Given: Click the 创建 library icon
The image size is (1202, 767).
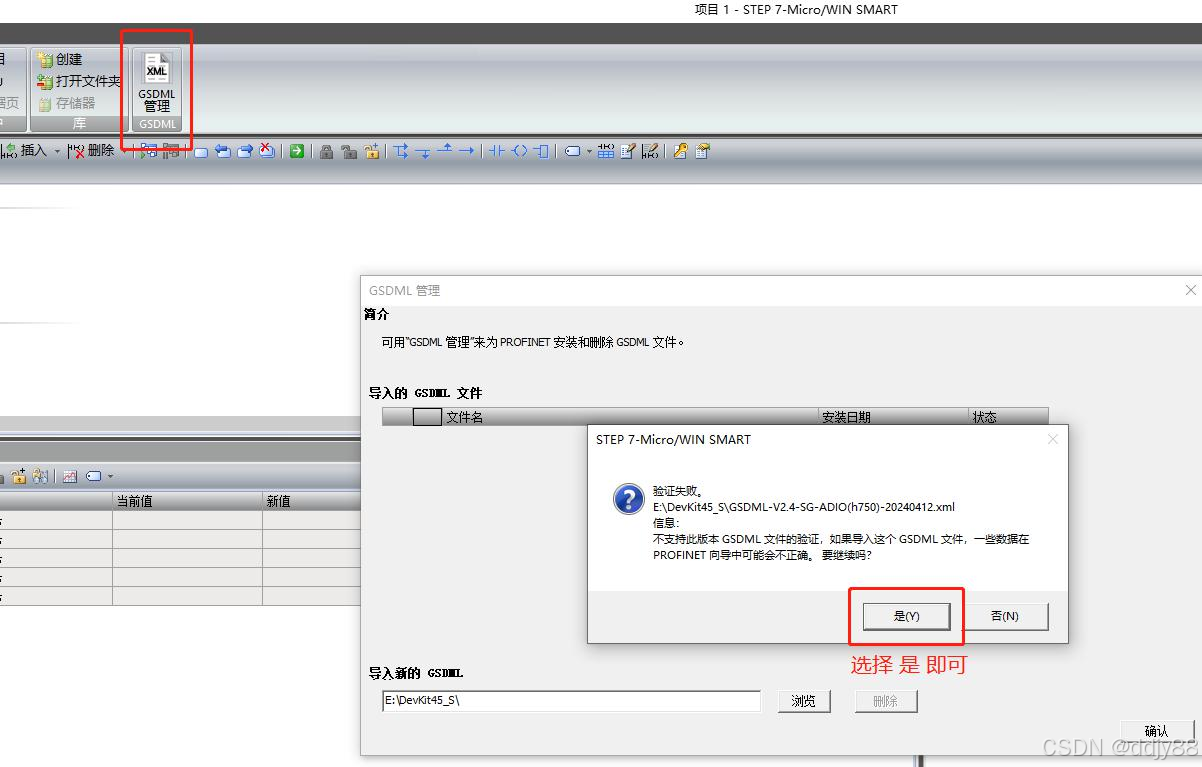Looking at the screenshot, I should [45, 59].
